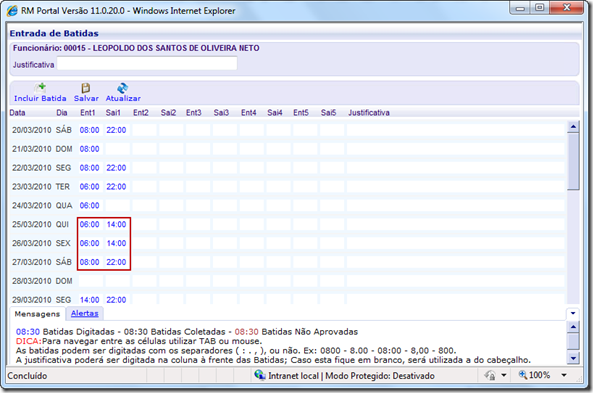Screen dimensions: 593x393
Task: Click the grid scrollbar up arrow
Action: click(573, 127)
